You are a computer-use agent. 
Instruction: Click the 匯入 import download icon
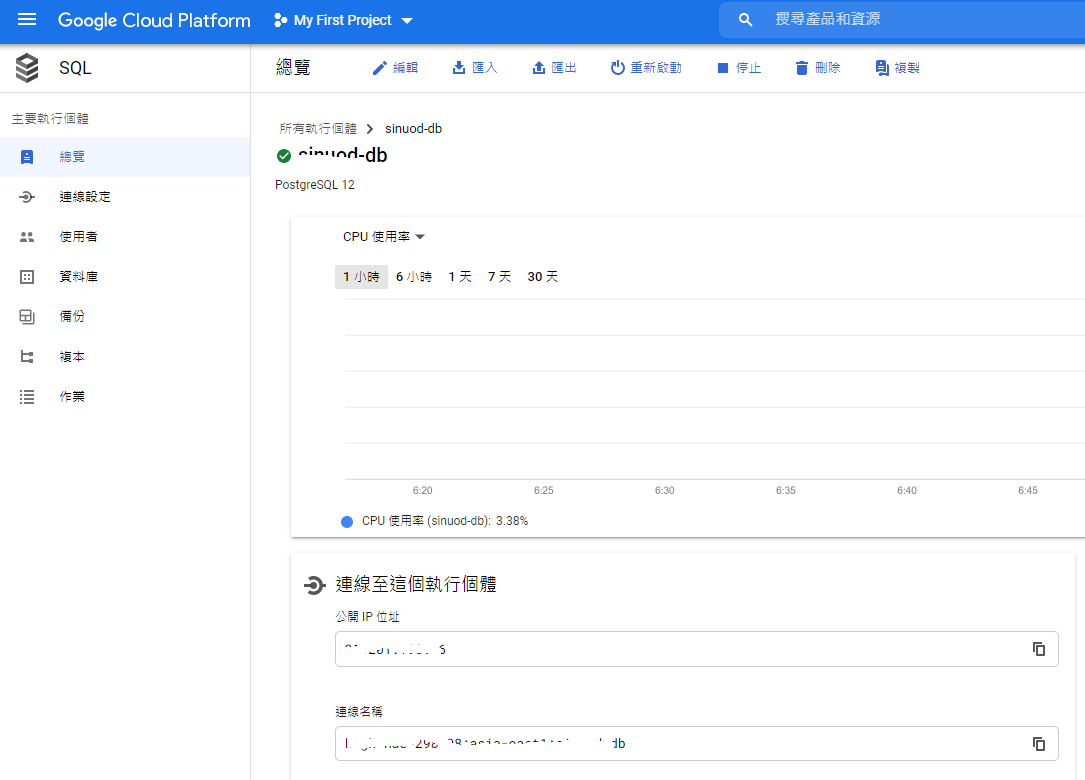coord(459,68)
